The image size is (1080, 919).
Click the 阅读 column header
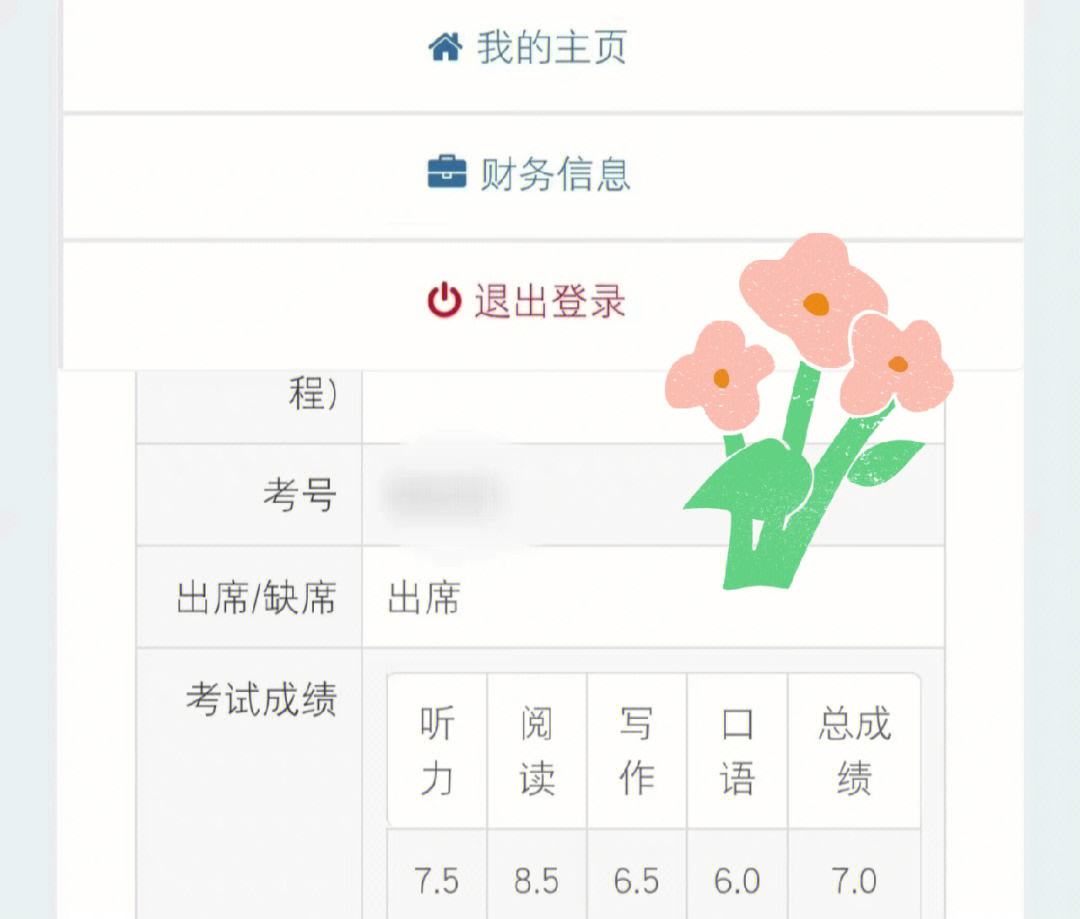(x=537, y=750)
